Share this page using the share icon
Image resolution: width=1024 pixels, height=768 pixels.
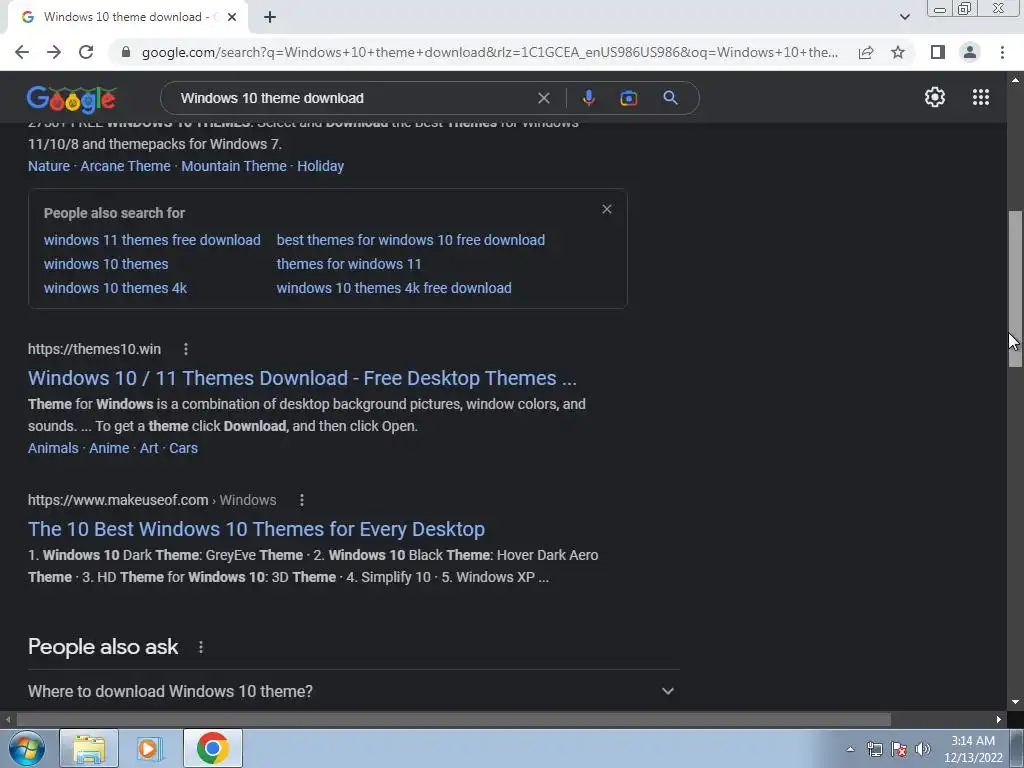(x=866, y=52)
